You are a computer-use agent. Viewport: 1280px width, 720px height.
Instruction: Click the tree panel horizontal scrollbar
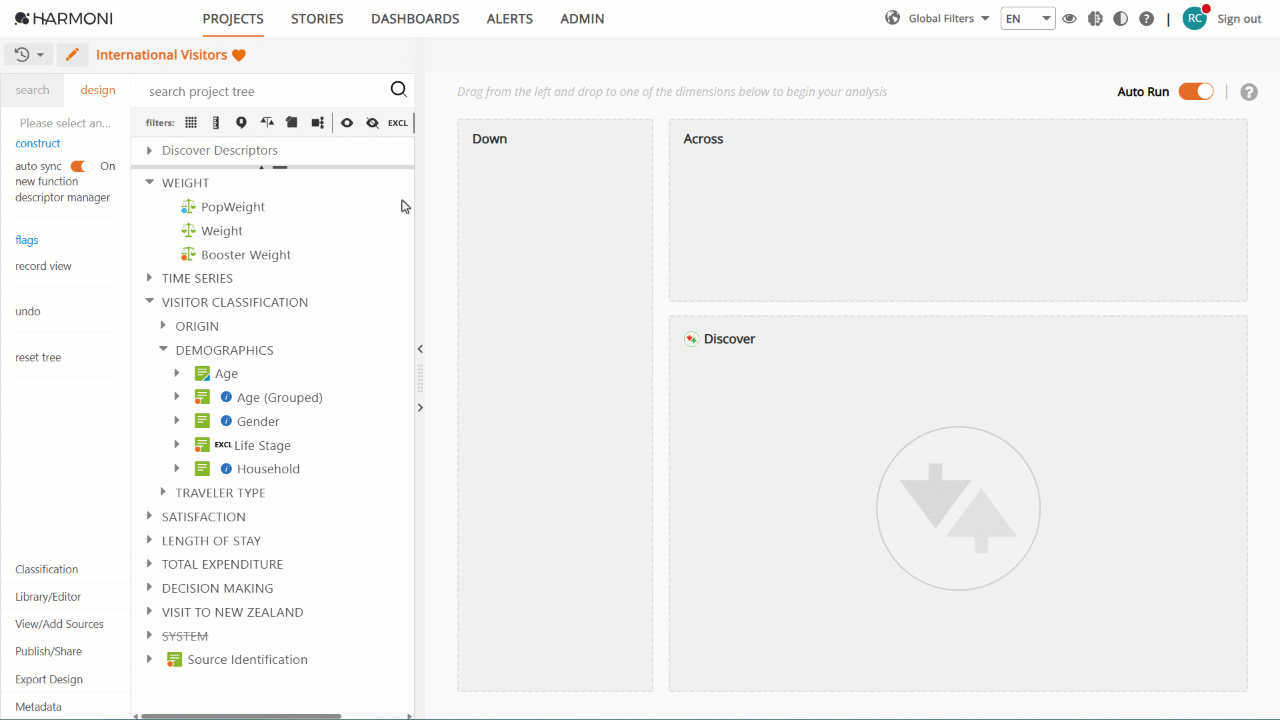tap(241, 716)
